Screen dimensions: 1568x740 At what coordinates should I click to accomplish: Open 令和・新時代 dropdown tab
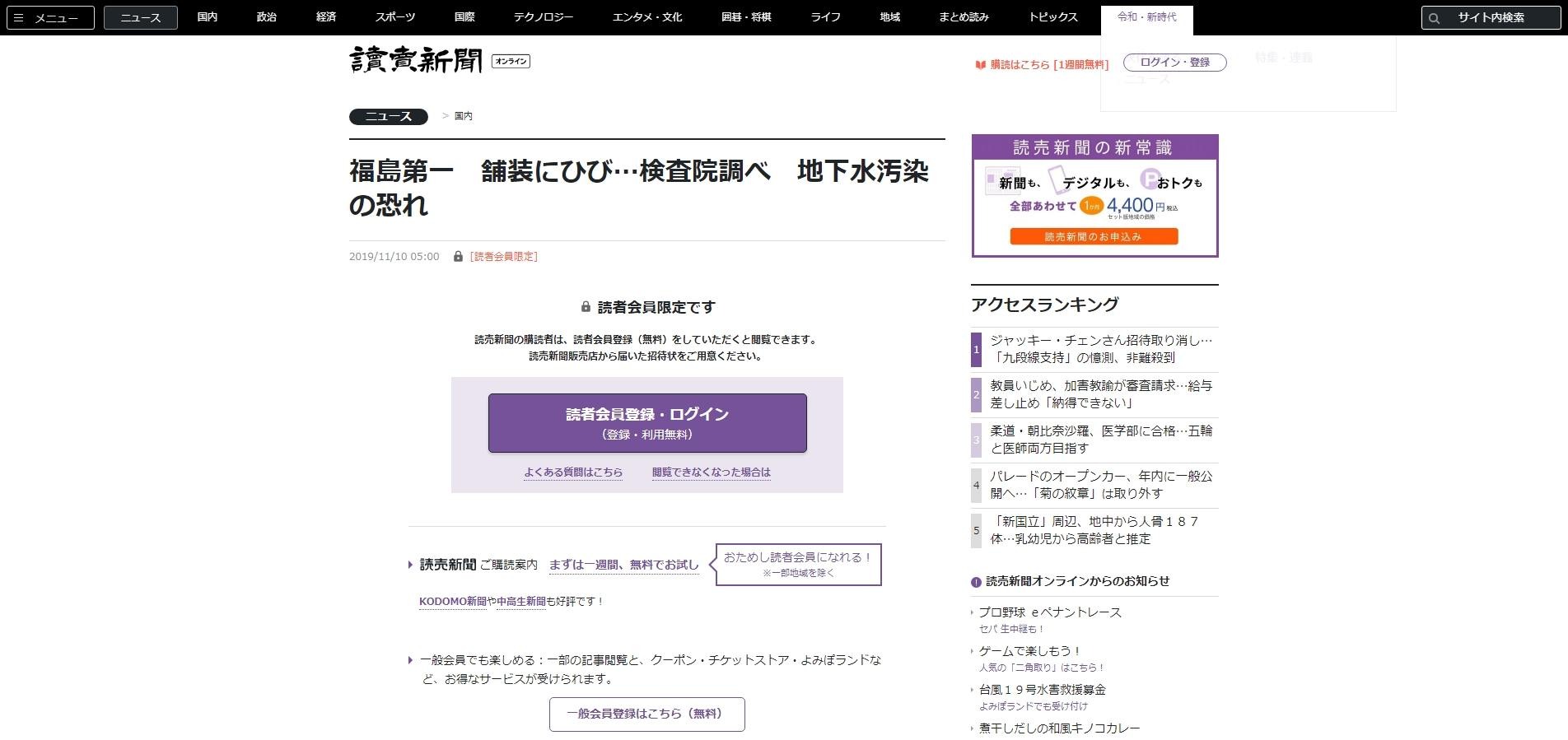coord(1146,17)
